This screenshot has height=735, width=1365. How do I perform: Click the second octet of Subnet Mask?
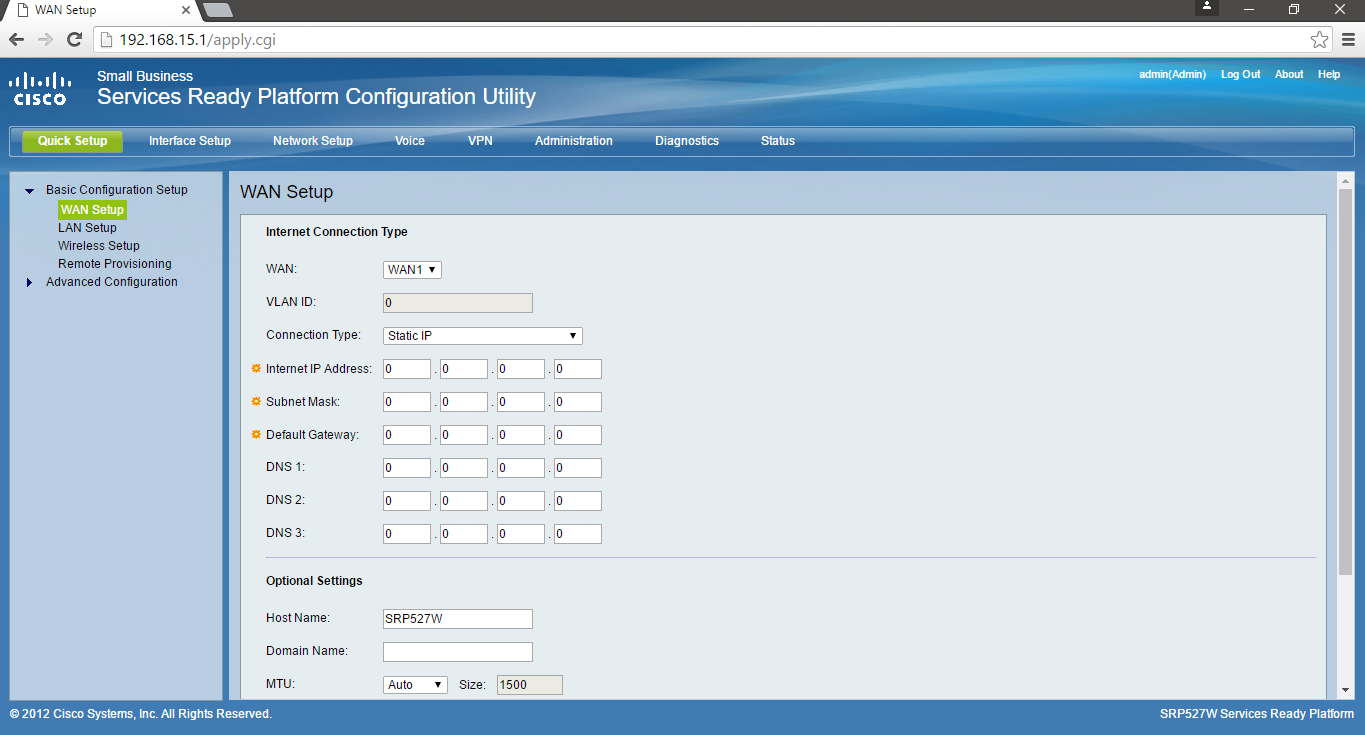coord(464,402)
